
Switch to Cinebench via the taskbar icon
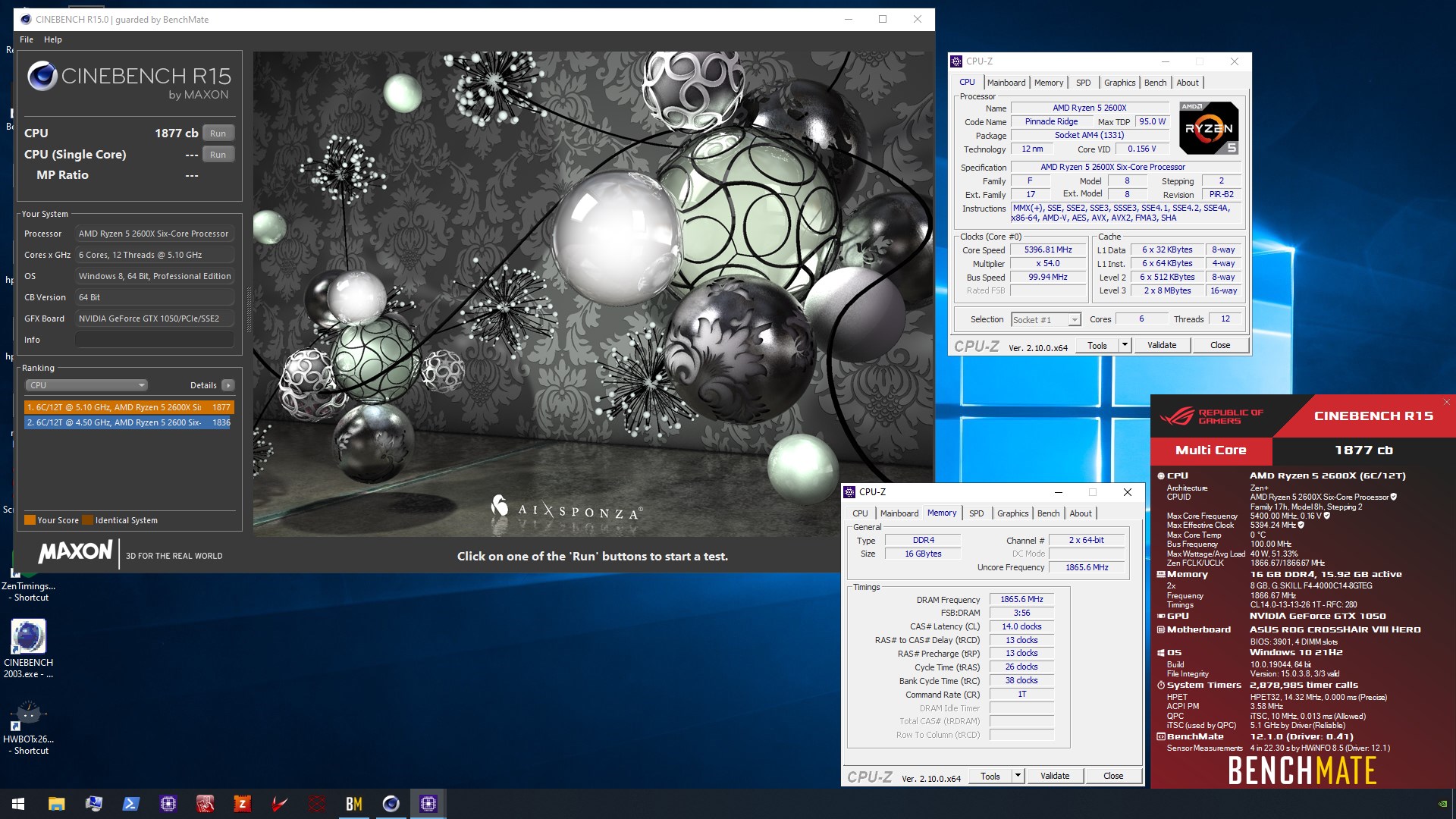(391, 804)
